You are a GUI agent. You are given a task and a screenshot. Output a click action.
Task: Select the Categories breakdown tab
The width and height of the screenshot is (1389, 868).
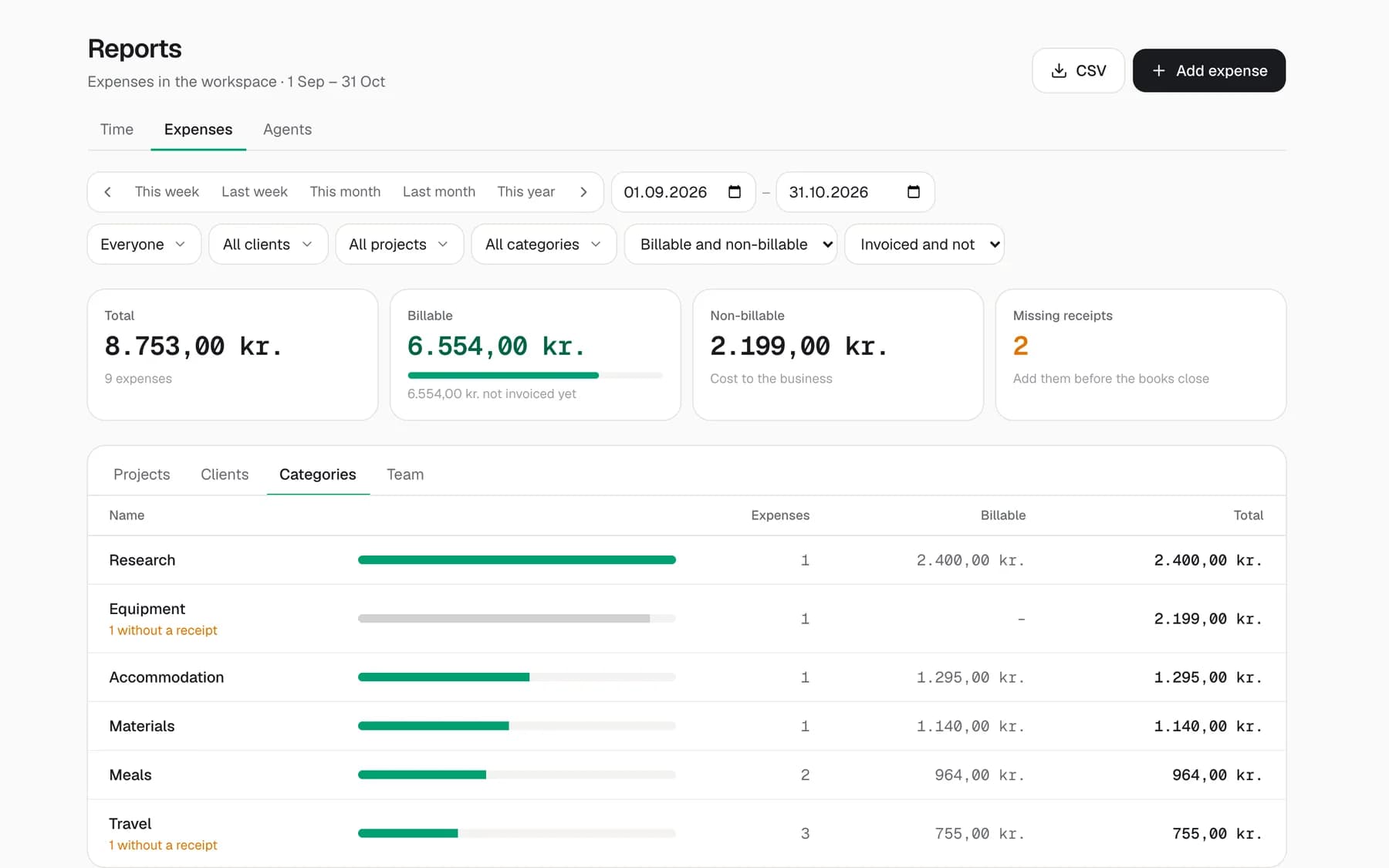click(x=318, y=475)
